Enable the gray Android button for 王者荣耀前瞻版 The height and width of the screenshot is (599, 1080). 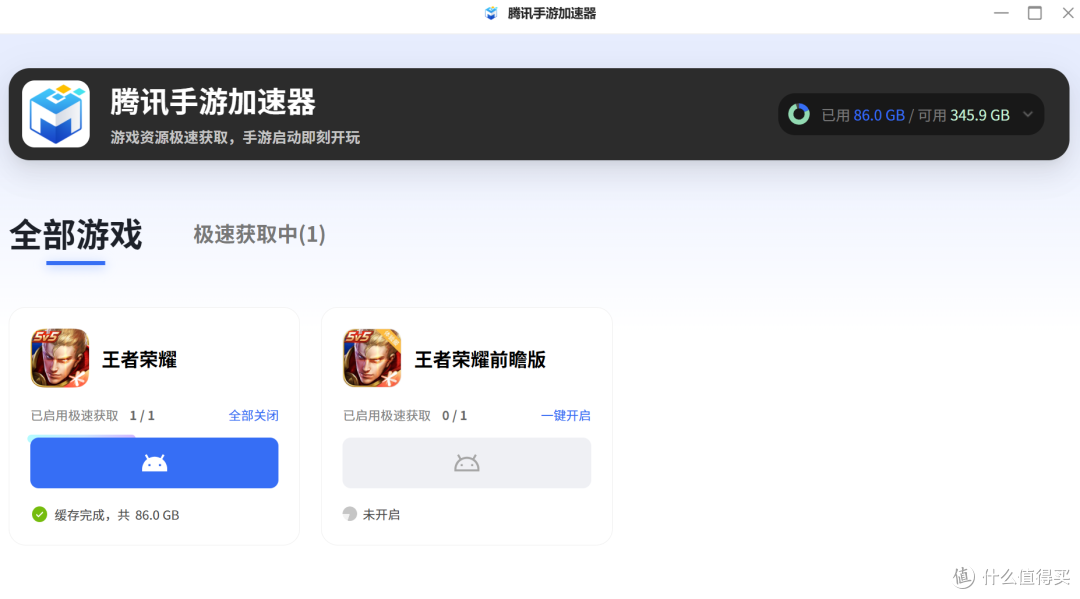pos(466,463)
